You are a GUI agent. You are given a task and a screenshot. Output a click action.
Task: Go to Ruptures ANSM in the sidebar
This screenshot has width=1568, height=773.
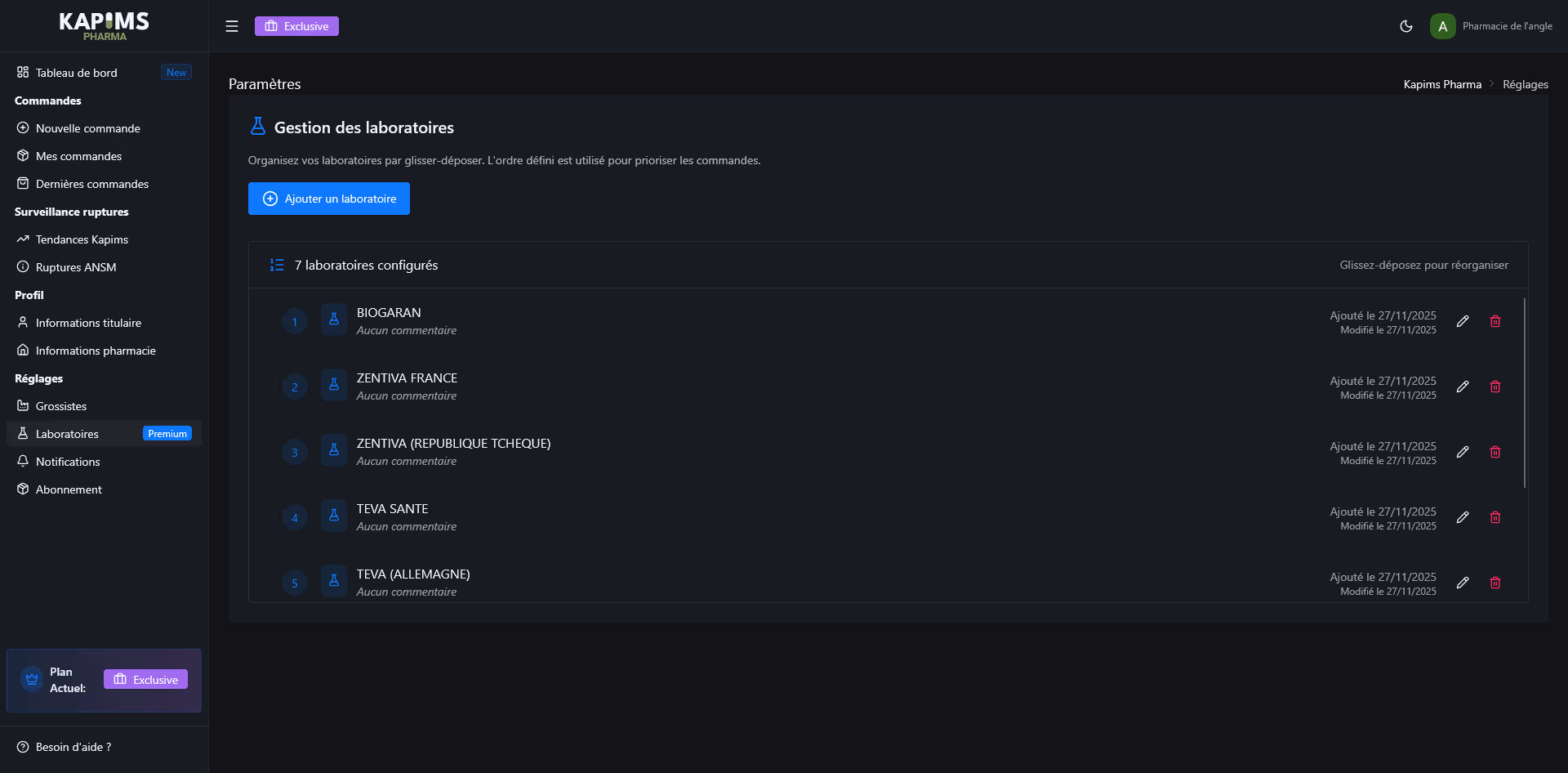(76, 267)
